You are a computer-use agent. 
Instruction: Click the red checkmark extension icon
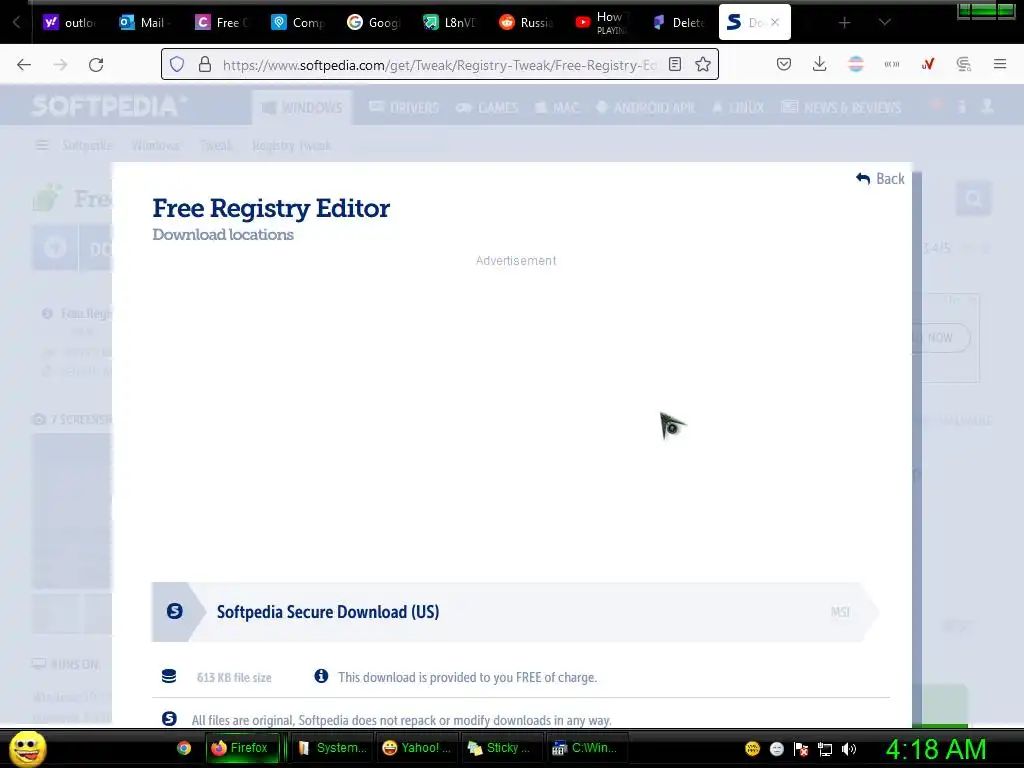[928, 64]
